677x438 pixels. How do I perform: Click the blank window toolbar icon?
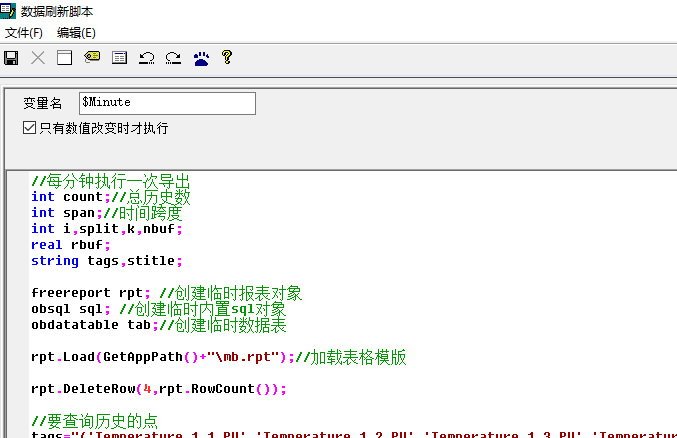(x=65, y=57)
